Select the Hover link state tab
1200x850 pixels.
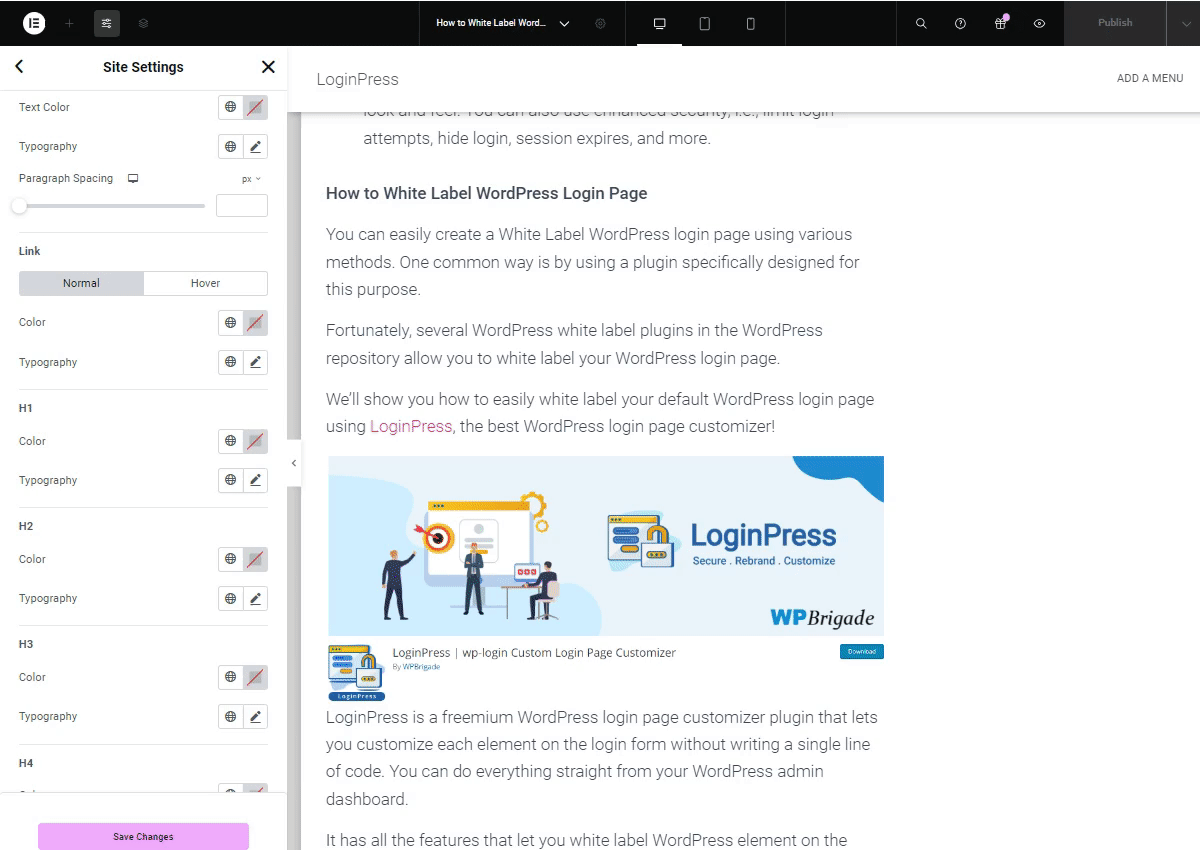[x=206, y=283]
